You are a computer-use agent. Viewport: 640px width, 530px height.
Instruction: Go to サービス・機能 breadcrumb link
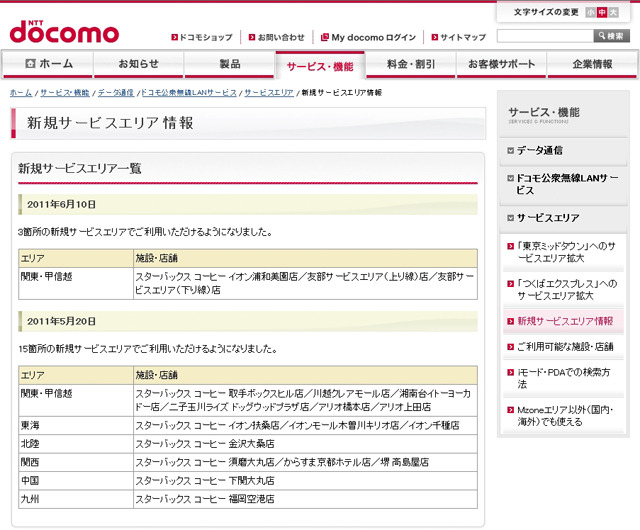coord(64,93)
